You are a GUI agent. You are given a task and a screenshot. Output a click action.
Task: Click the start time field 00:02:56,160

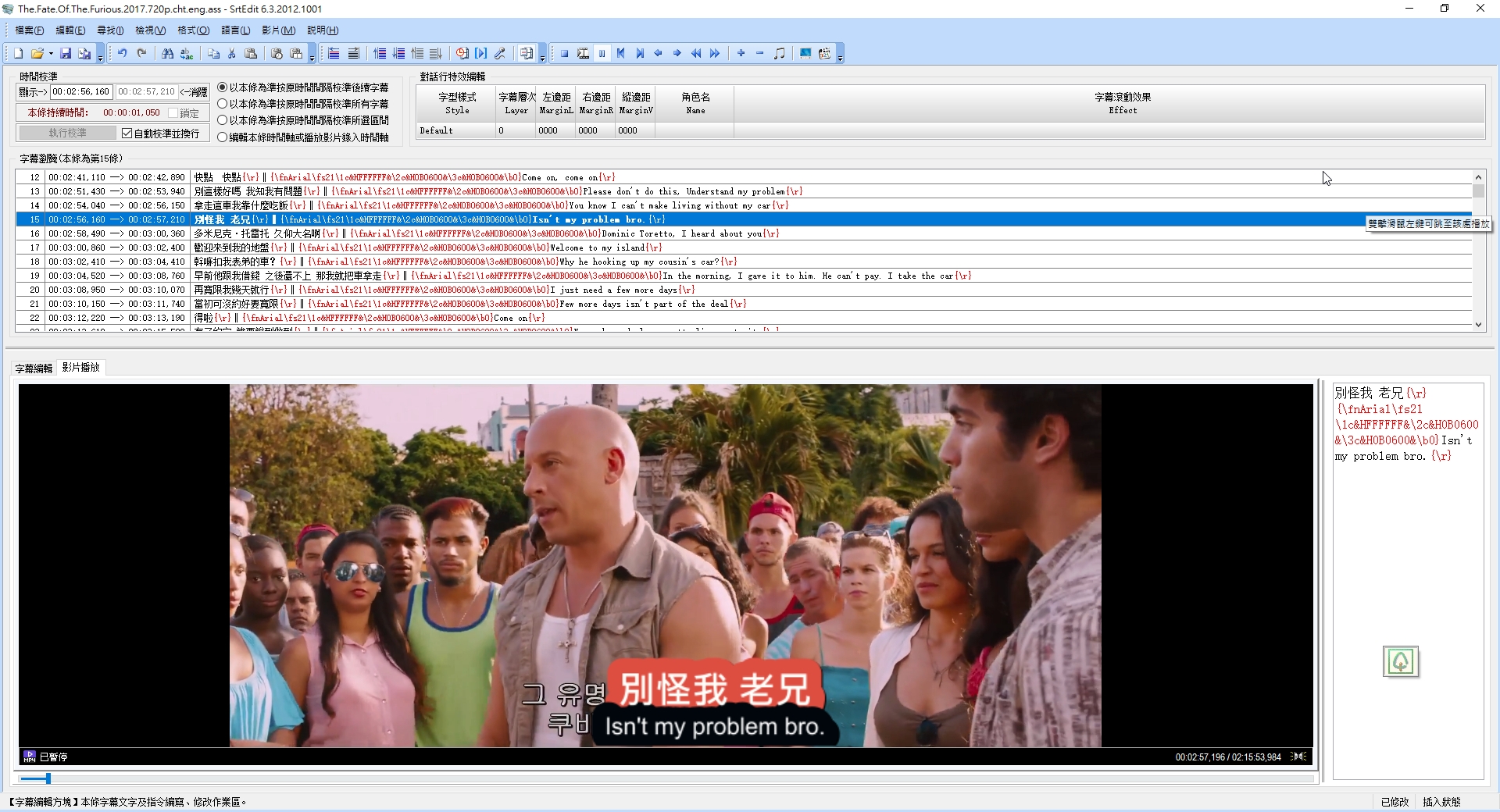click(x=81, y=92)
